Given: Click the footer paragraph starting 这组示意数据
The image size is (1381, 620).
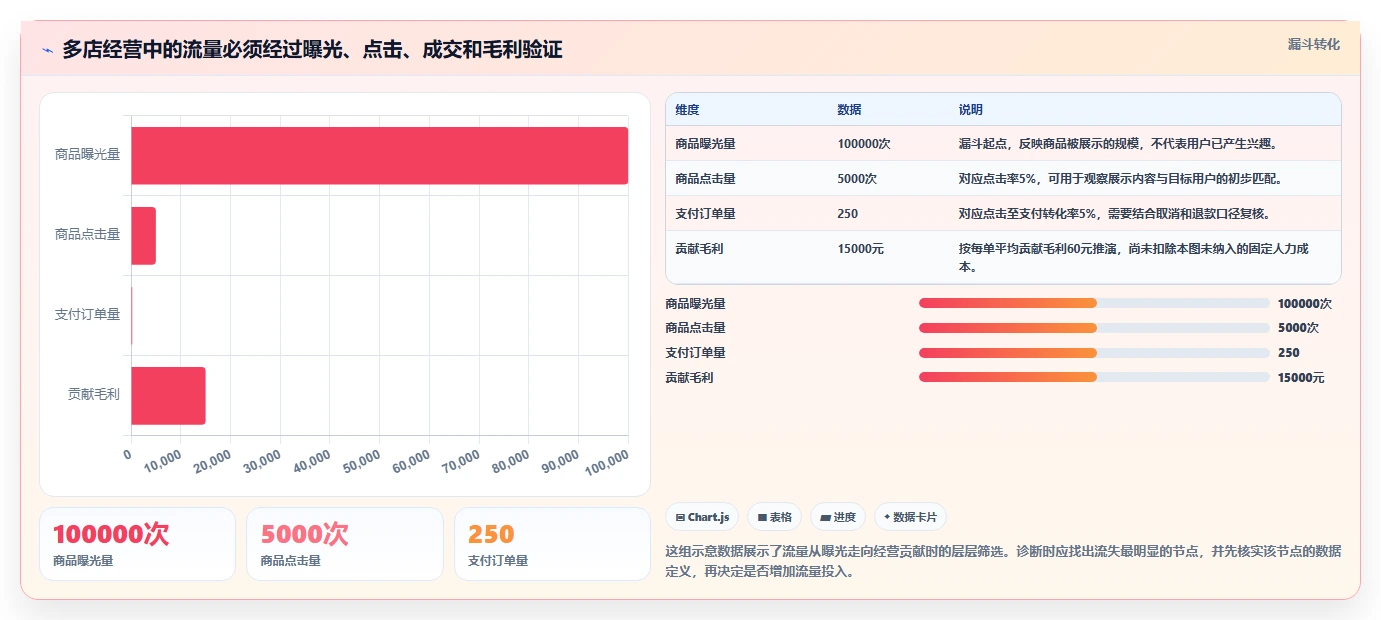Looking at the screenshot, I should [x=1003, y=562].
